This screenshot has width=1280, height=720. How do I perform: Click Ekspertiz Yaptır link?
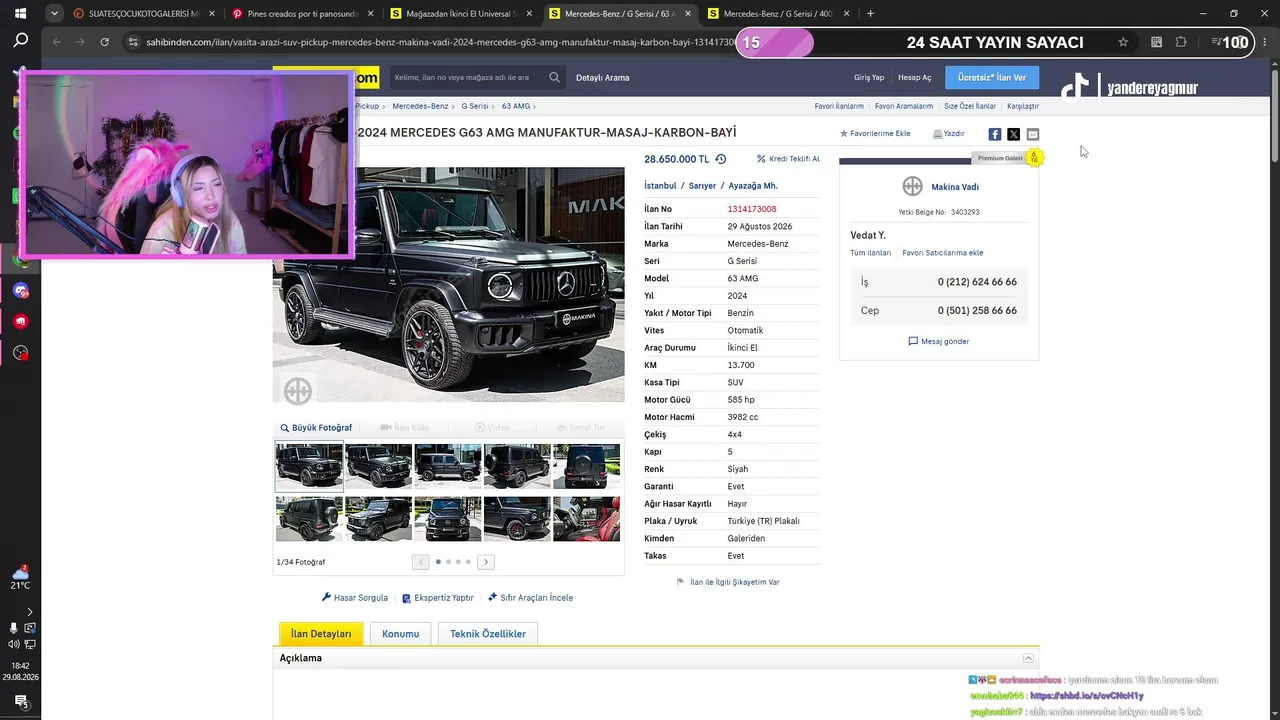437,598
